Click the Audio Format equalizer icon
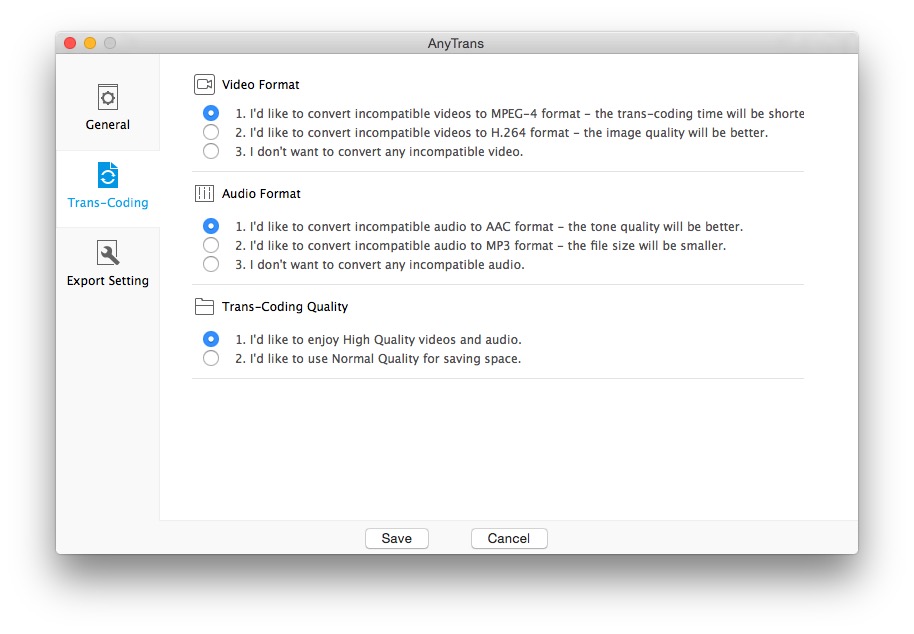The height and width of the screenshot is (634, 914). [x=205, y=194]
